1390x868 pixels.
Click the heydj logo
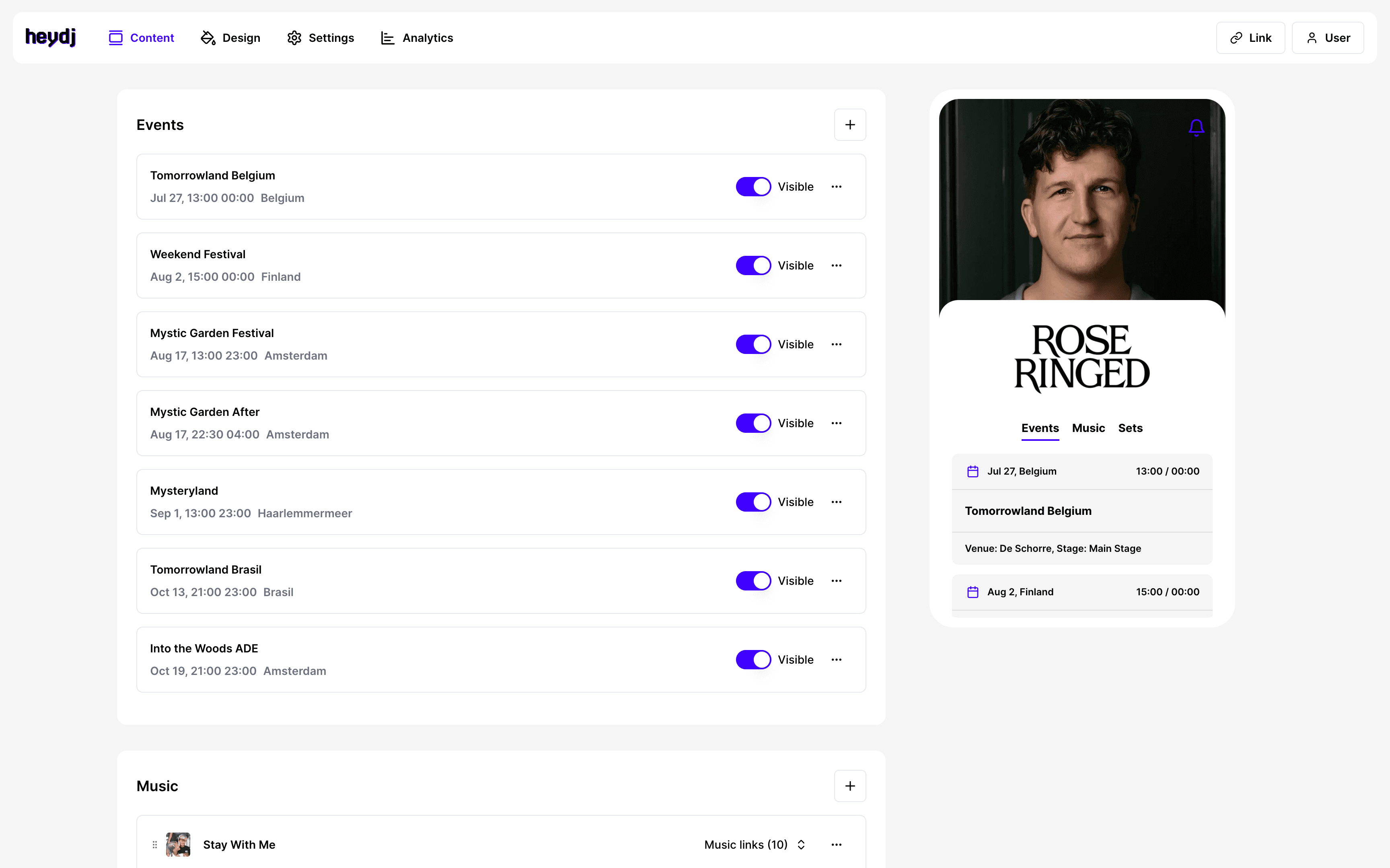click(51, 37)
